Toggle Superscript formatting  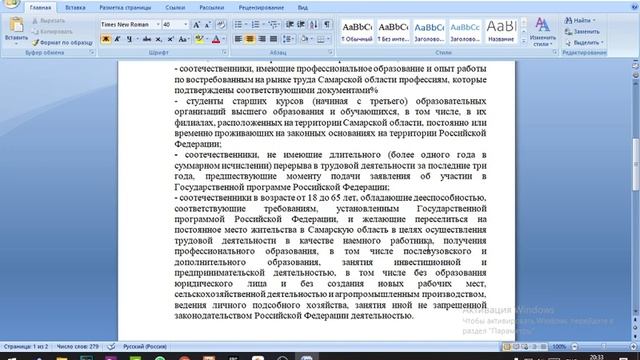tap(171, 39)
